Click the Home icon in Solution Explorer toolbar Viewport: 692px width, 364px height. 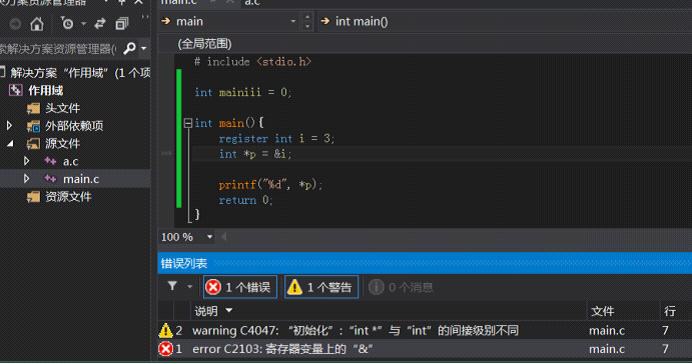coord(37,23)
